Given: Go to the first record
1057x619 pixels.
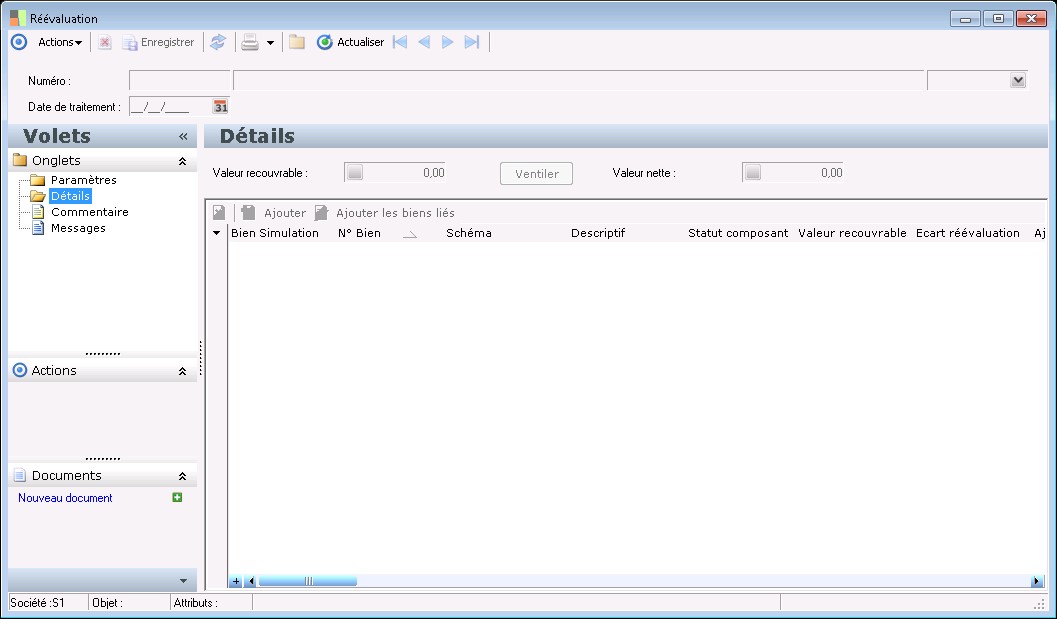Looking at the screenshot, I should tap(400, 42).
